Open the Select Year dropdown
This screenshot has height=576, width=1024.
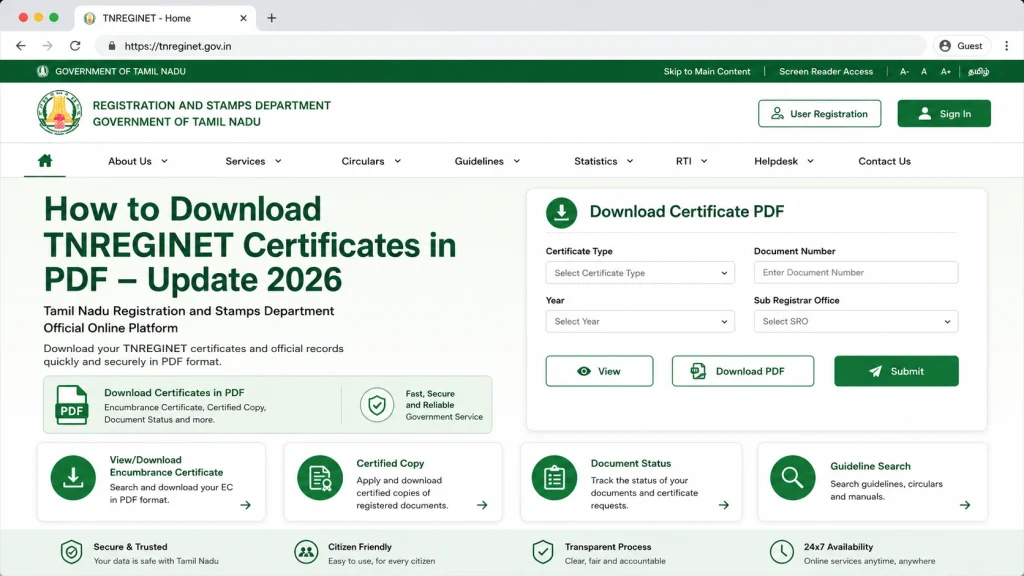click(x=640, y=321)
